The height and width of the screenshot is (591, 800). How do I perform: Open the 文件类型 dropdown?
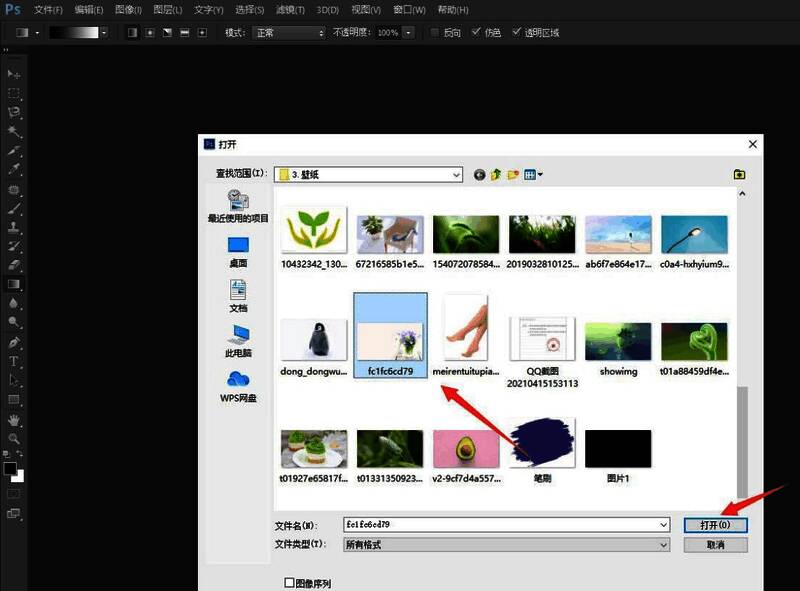click(x=663, y=545)
